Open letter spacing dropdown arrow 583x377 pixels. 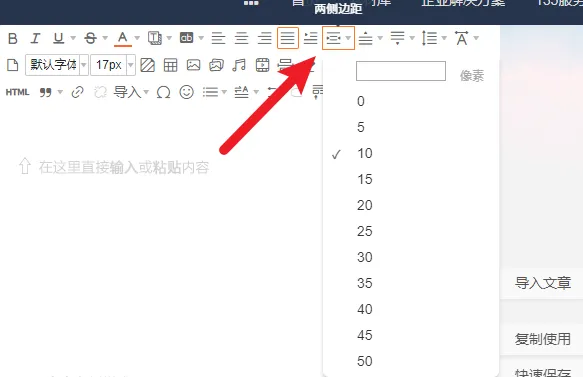click(476, 38)
